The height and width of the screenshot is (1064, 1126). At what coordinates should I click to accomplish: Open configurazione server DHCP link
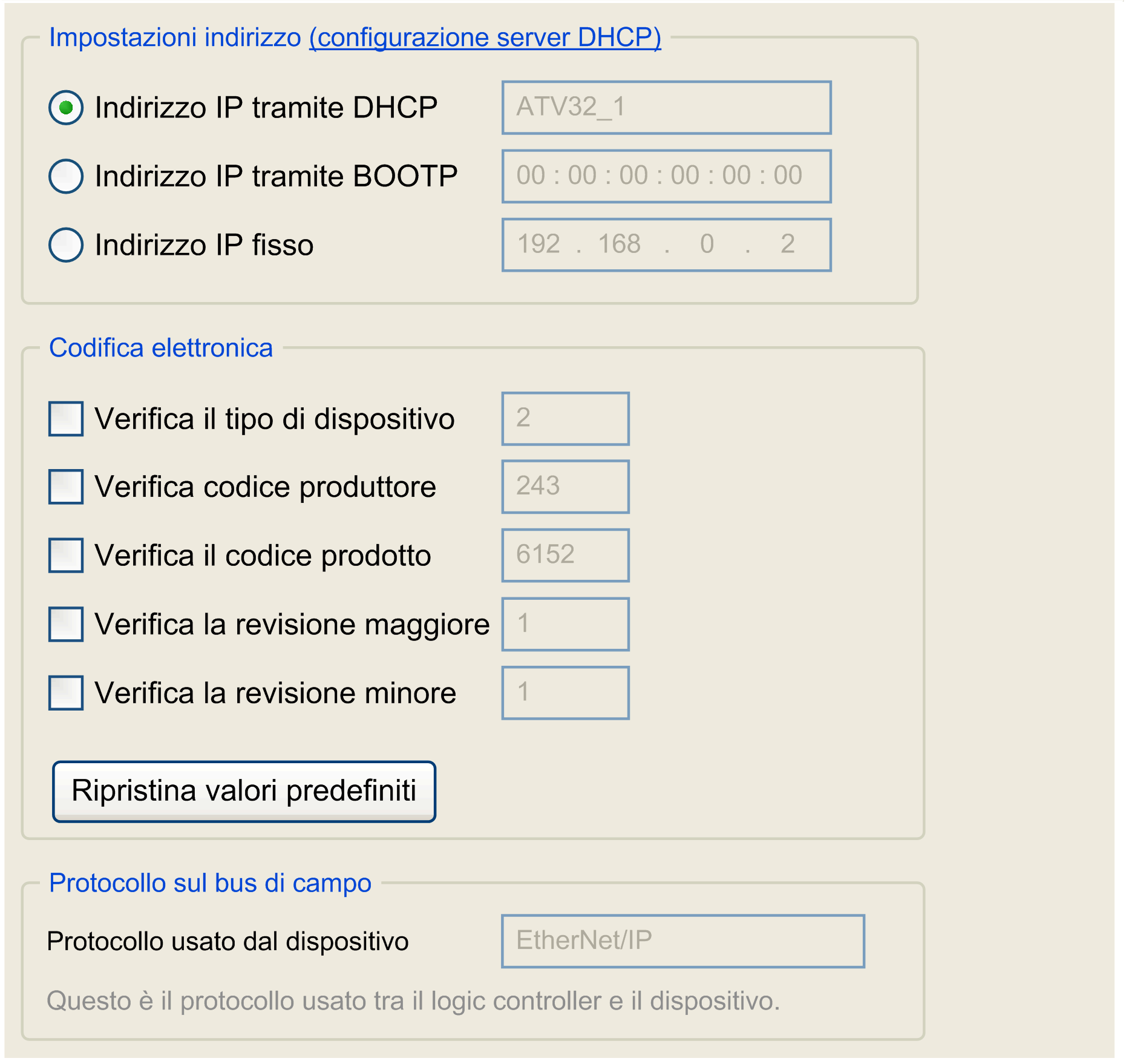click(x=485, y=38)
